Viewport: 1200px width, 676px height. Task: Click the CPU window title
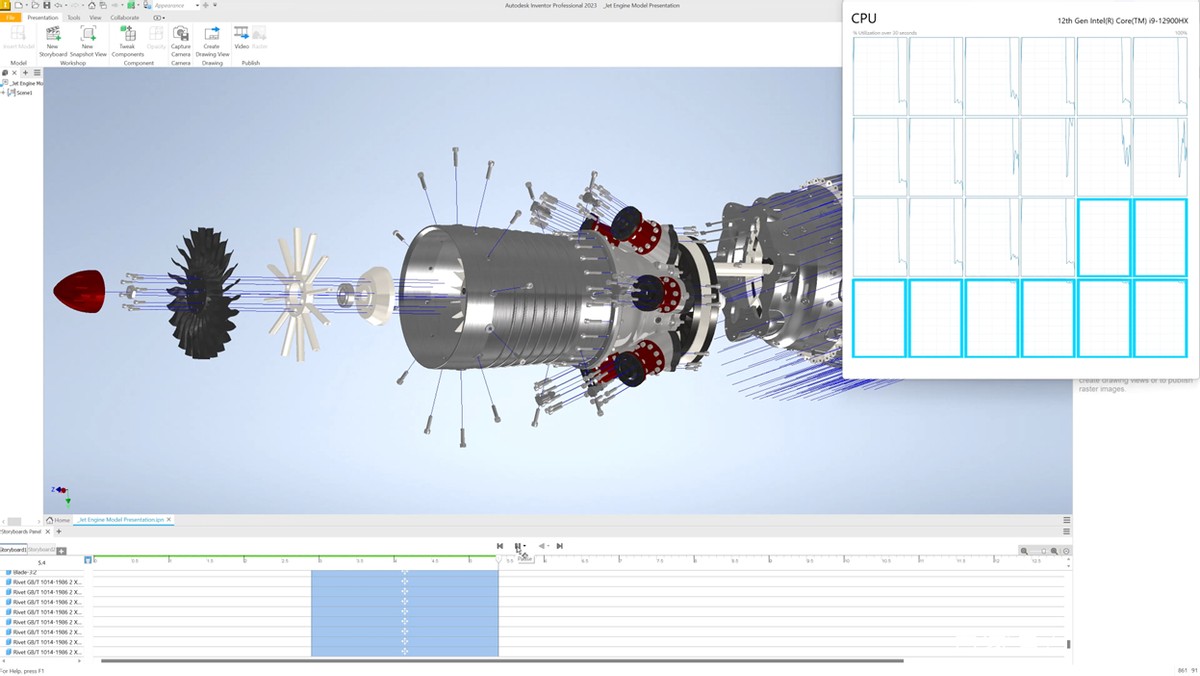[x=864, y=18]
